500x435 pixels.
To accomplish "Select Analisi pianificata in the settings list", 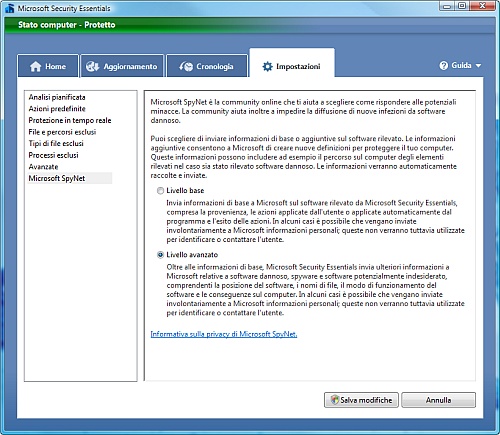I will (x=57, y=97).
